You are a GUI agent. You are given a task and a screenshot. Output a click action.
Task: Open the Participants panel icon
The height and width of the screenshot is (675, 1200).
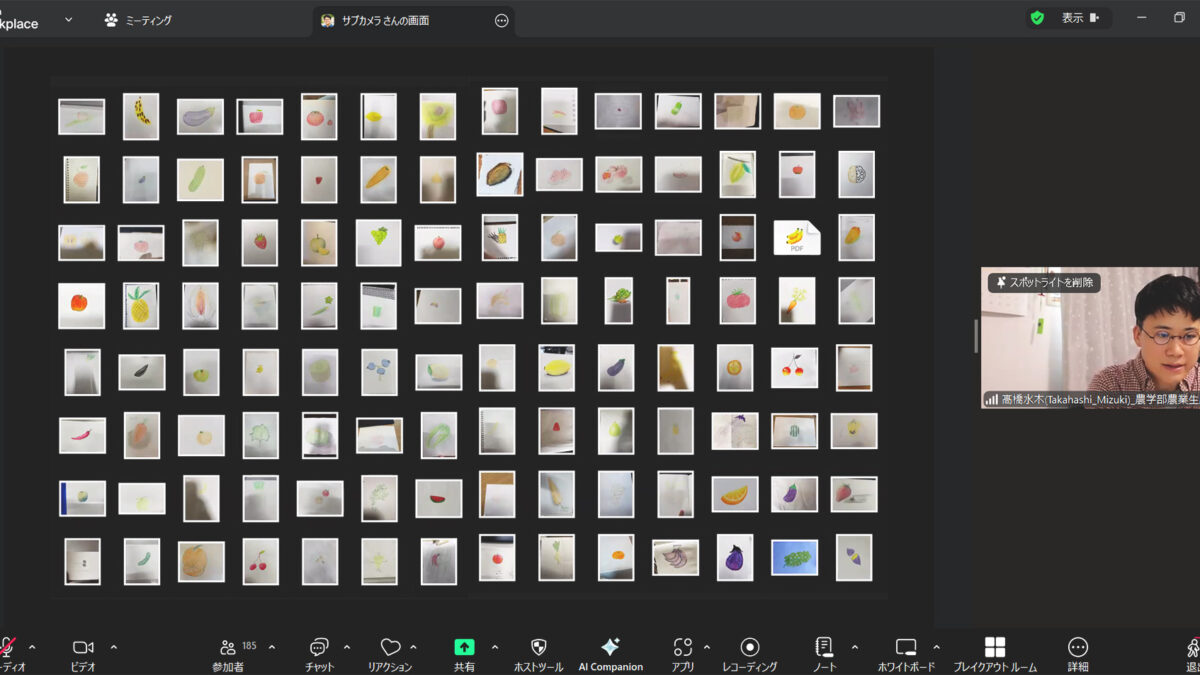[228, 647]
